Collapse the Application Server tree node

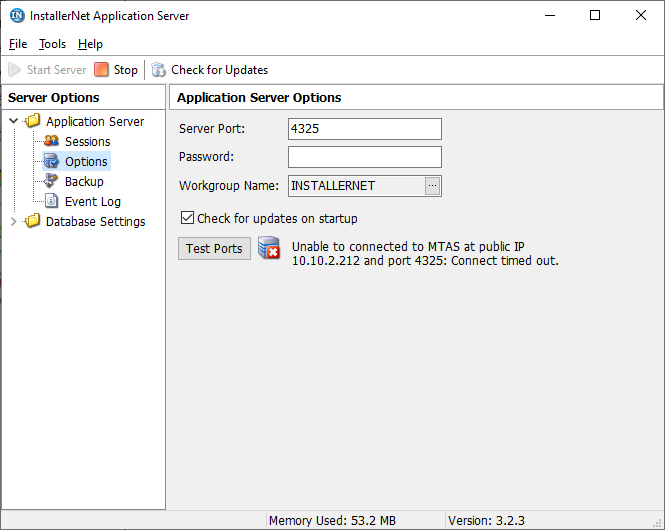[14, 121]
